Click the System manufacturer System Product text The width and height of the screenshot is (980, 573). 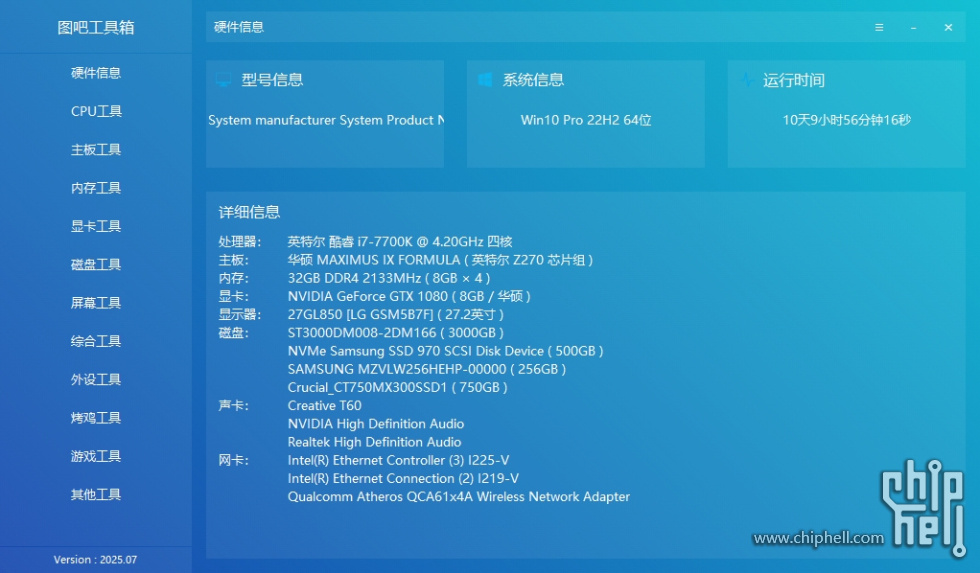click(326, 120)
